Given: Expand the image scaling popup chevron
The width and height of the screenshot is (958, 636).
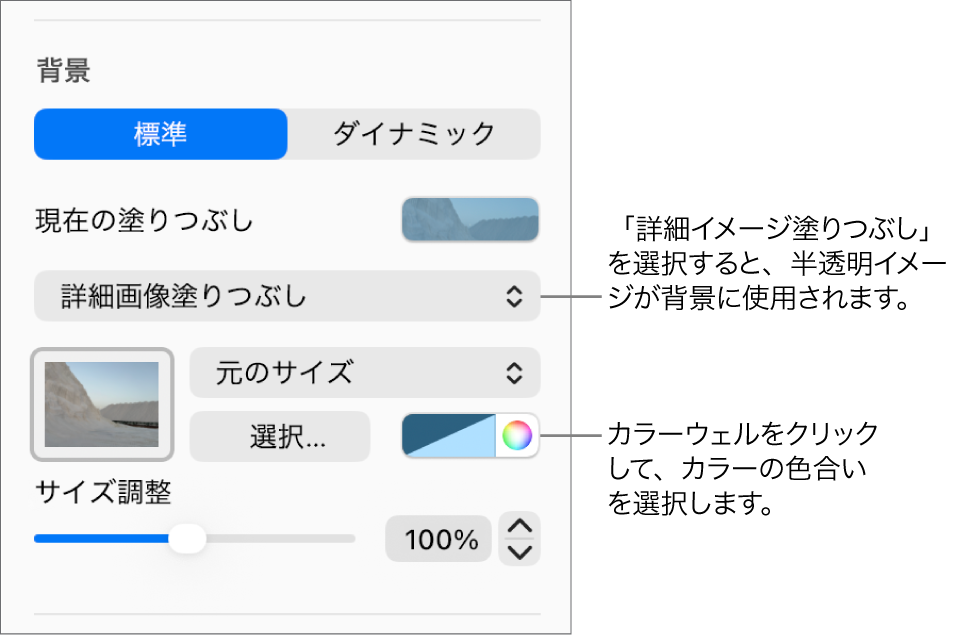Looking at the screenshot, I should pyautogui.click(x=513, y=372).
